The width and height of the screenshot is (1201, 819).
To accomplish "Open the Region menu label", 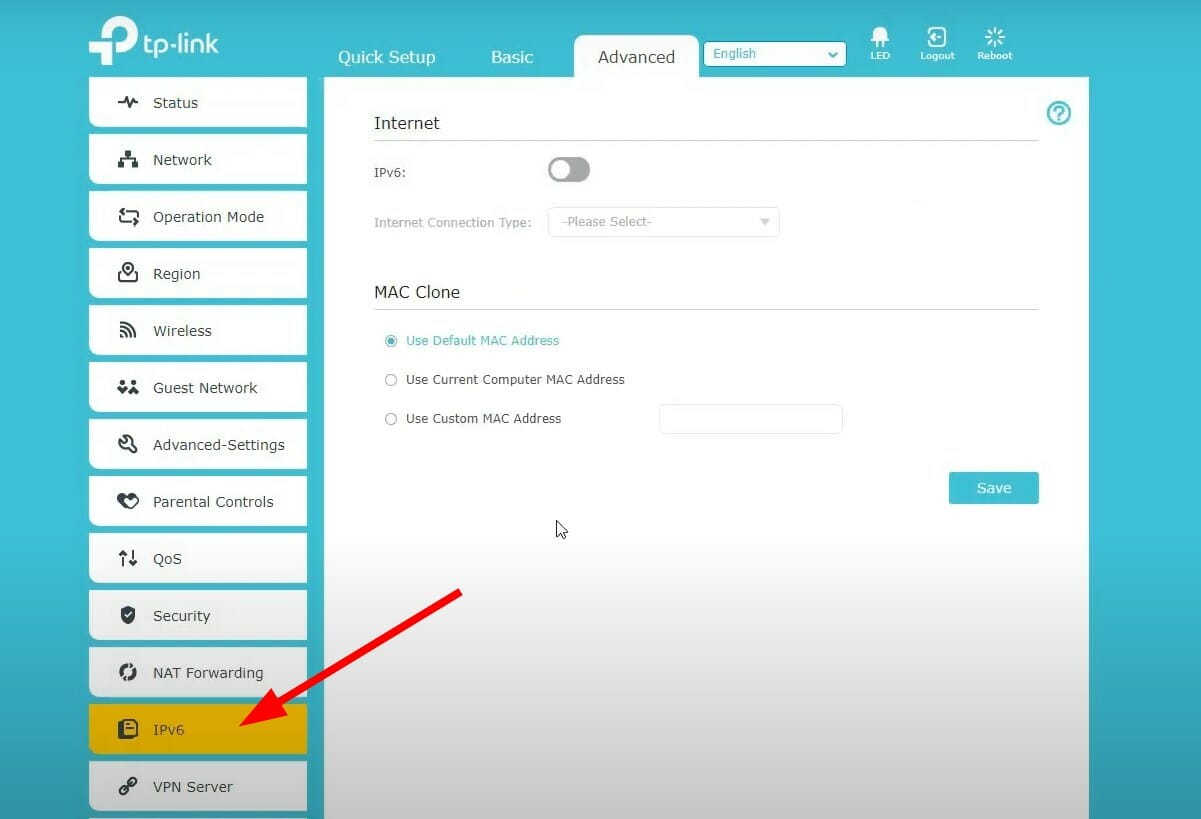I will point(177,274).
